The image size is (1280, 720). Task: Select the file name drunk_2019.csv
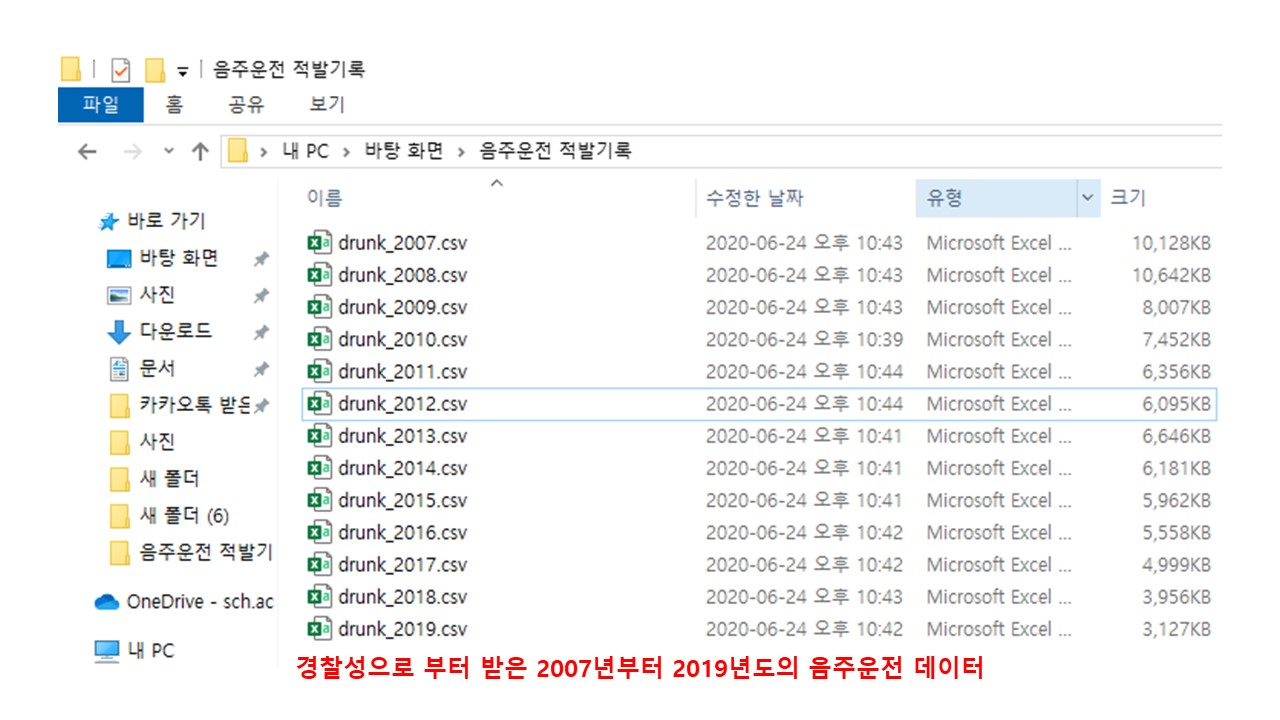pos(402,628)
